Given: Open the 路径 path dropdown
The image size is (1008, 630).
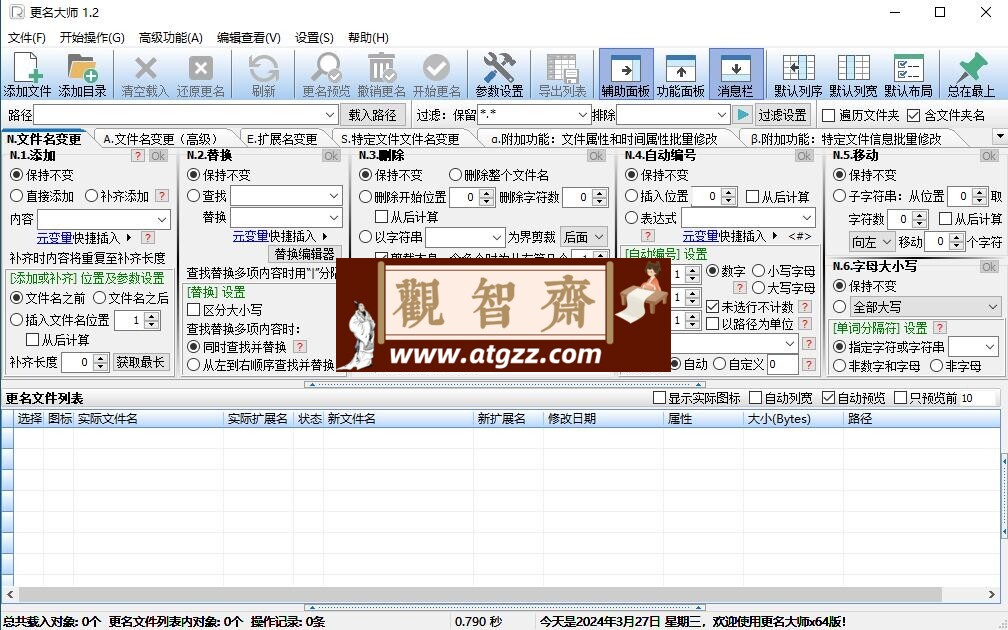Looking at the screenshot, I should pos(330,115).
